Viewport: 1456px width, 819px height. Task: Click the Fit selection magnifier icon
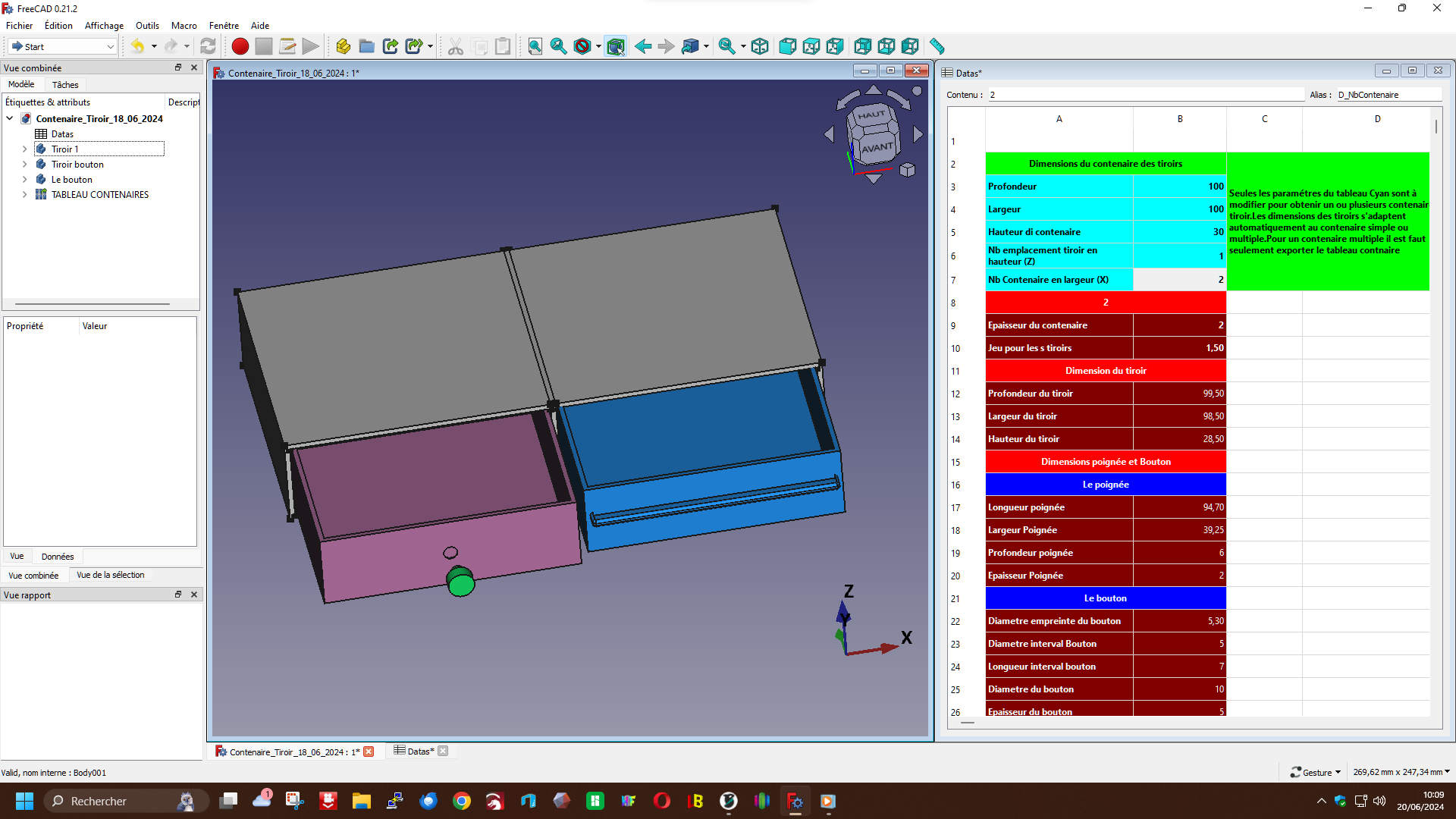pos(559,46)
